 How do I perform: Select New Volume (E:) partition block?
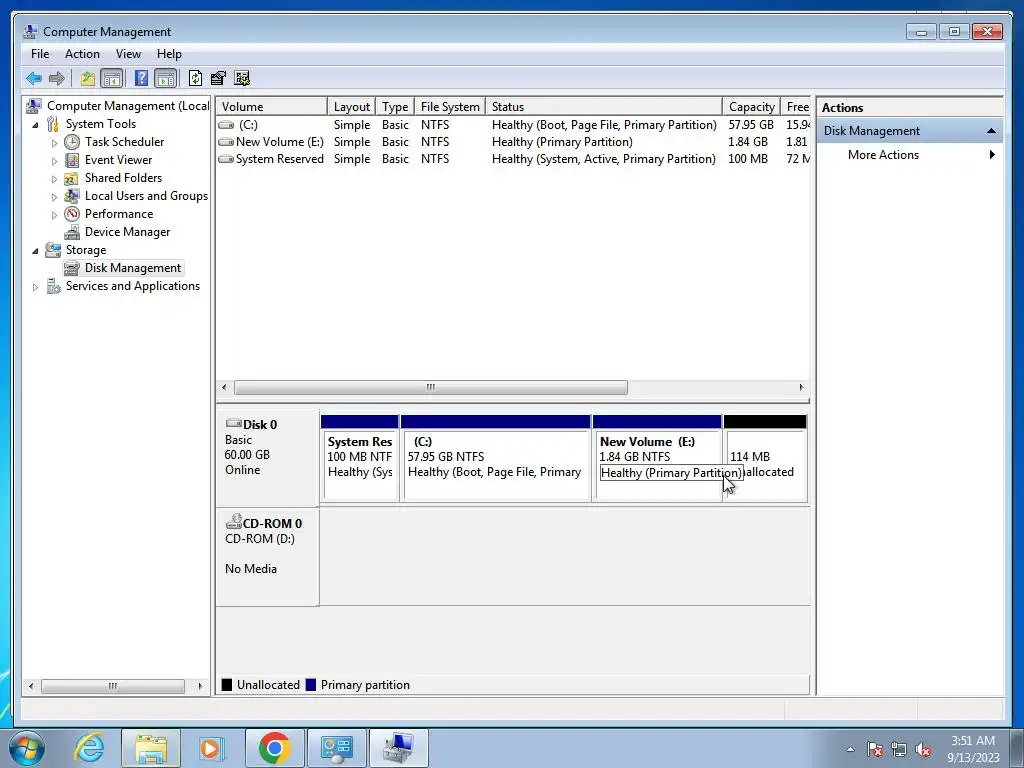(x=657, y=458)
